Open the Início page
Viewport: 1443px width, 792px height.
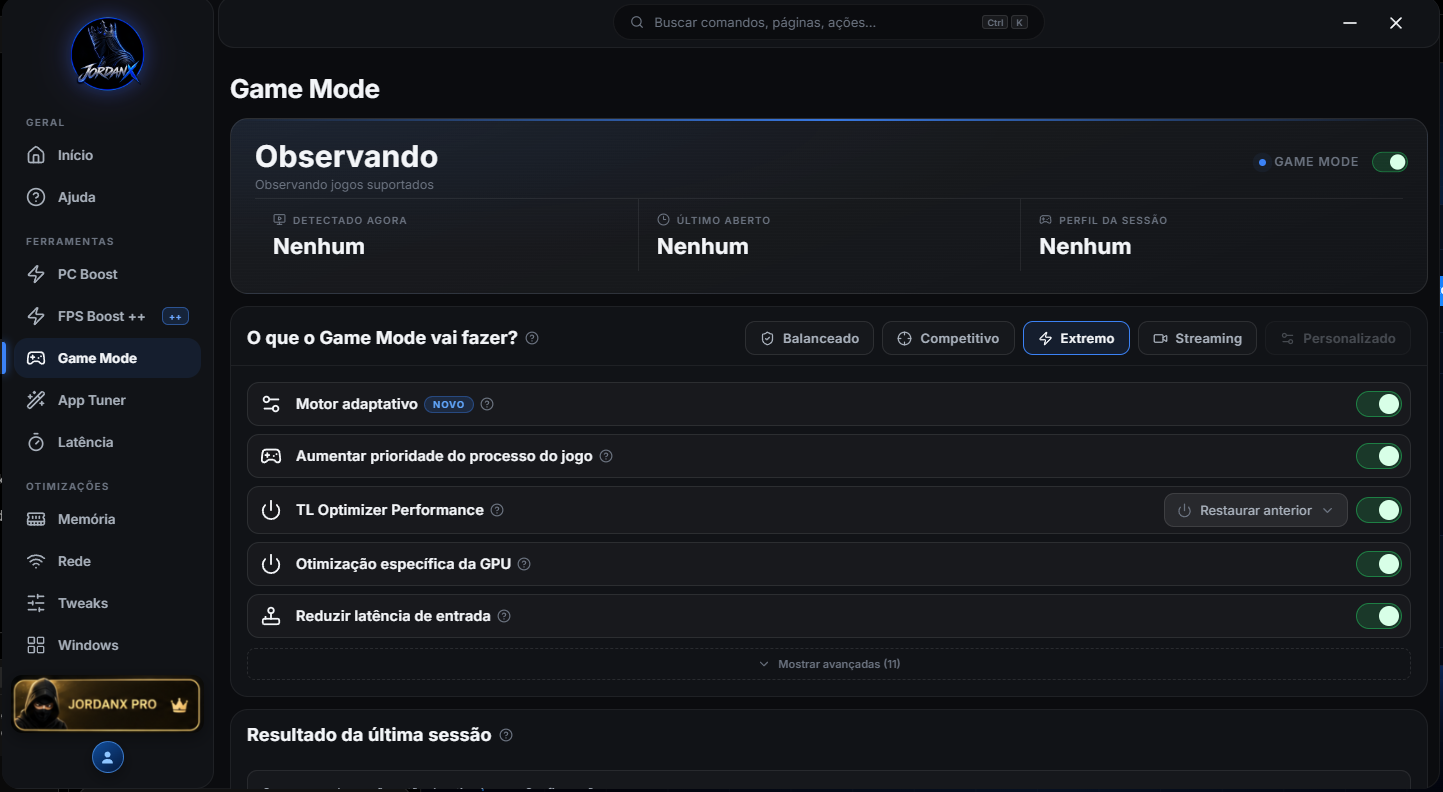pyautogui.click(x=107, y=155)
